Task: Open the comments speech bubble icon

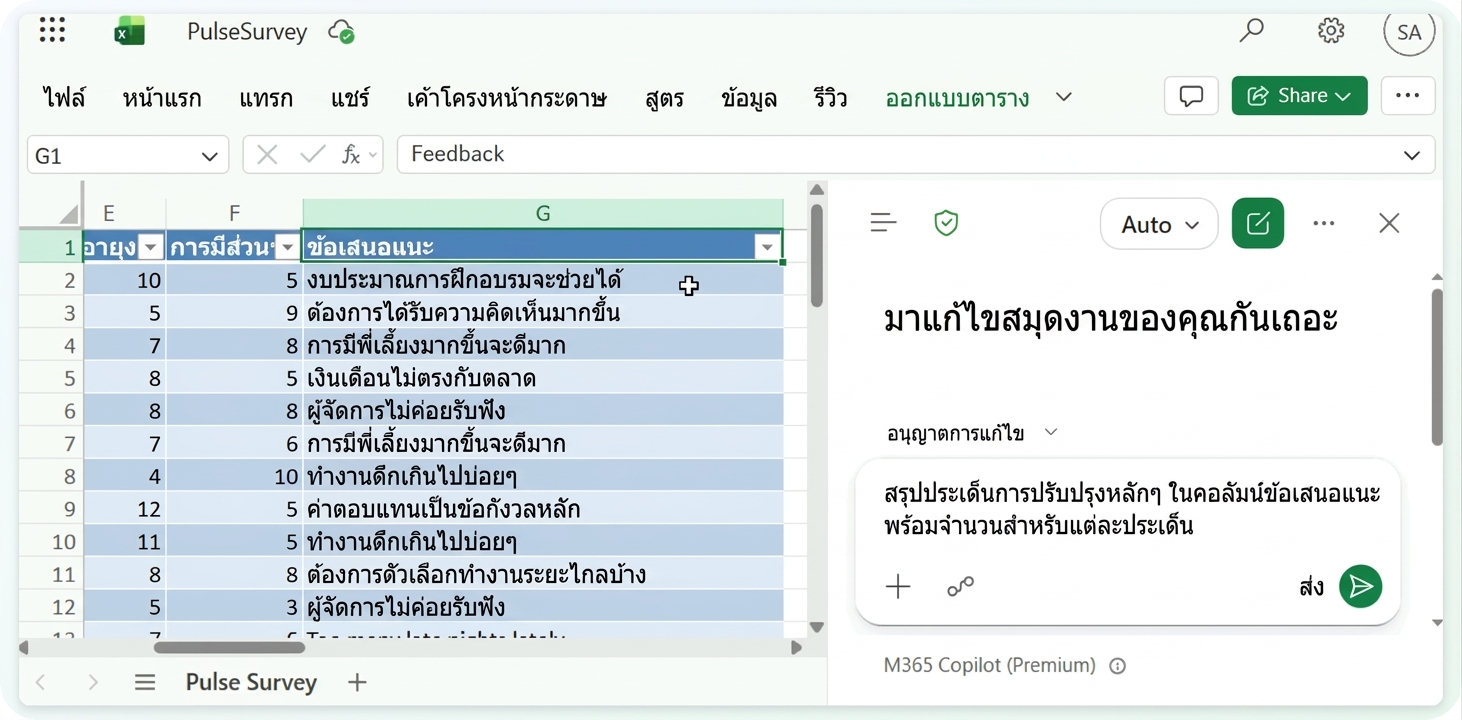Action: 1191,96
